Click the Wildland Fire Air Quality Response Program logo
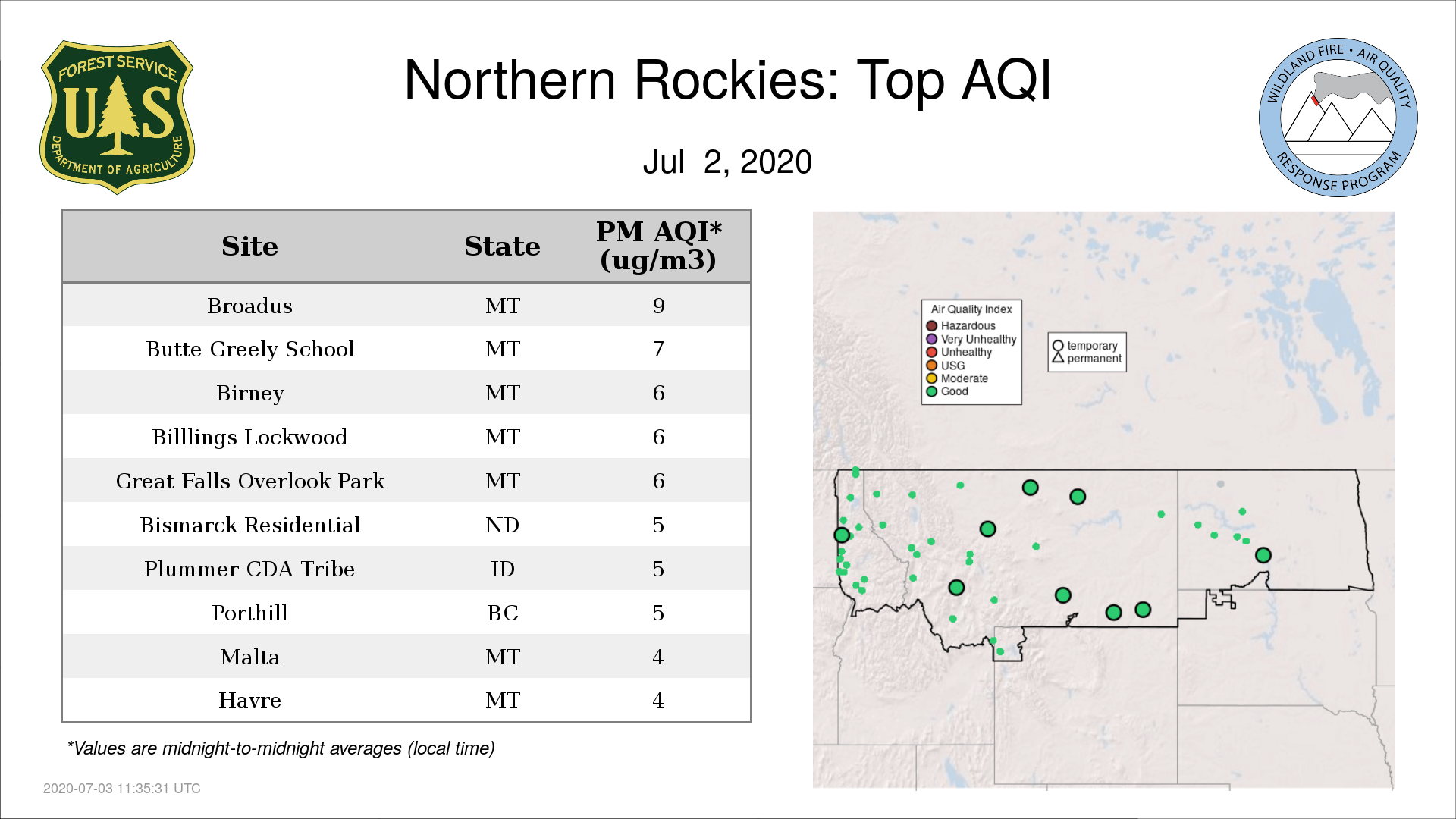This screenshot has width=1456, height=819. coord(1338,118)
